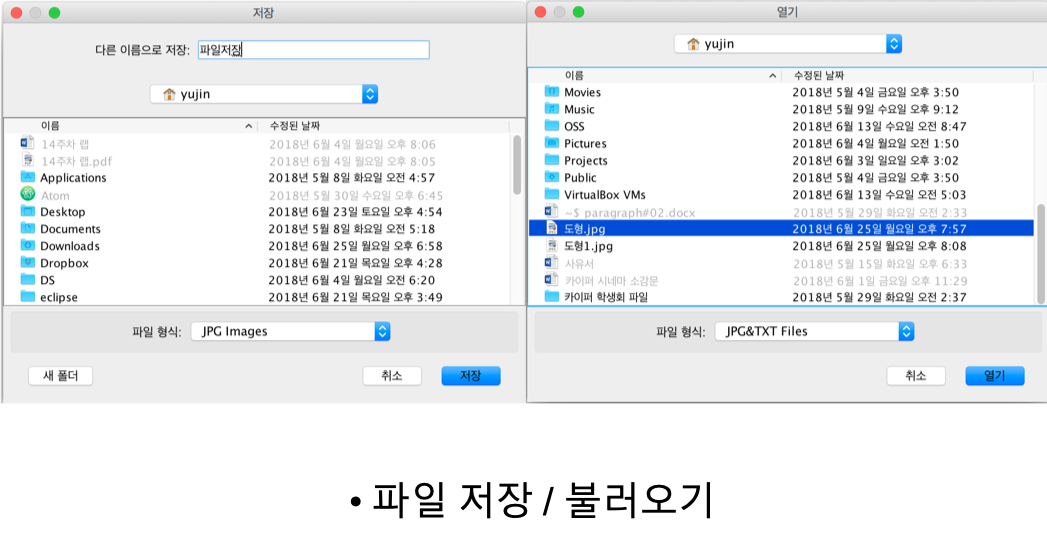Click the save dialog file list scrollbar
Image resolution: width=1047 pixels, height=545 pixels.
click(x=517, y=165)
